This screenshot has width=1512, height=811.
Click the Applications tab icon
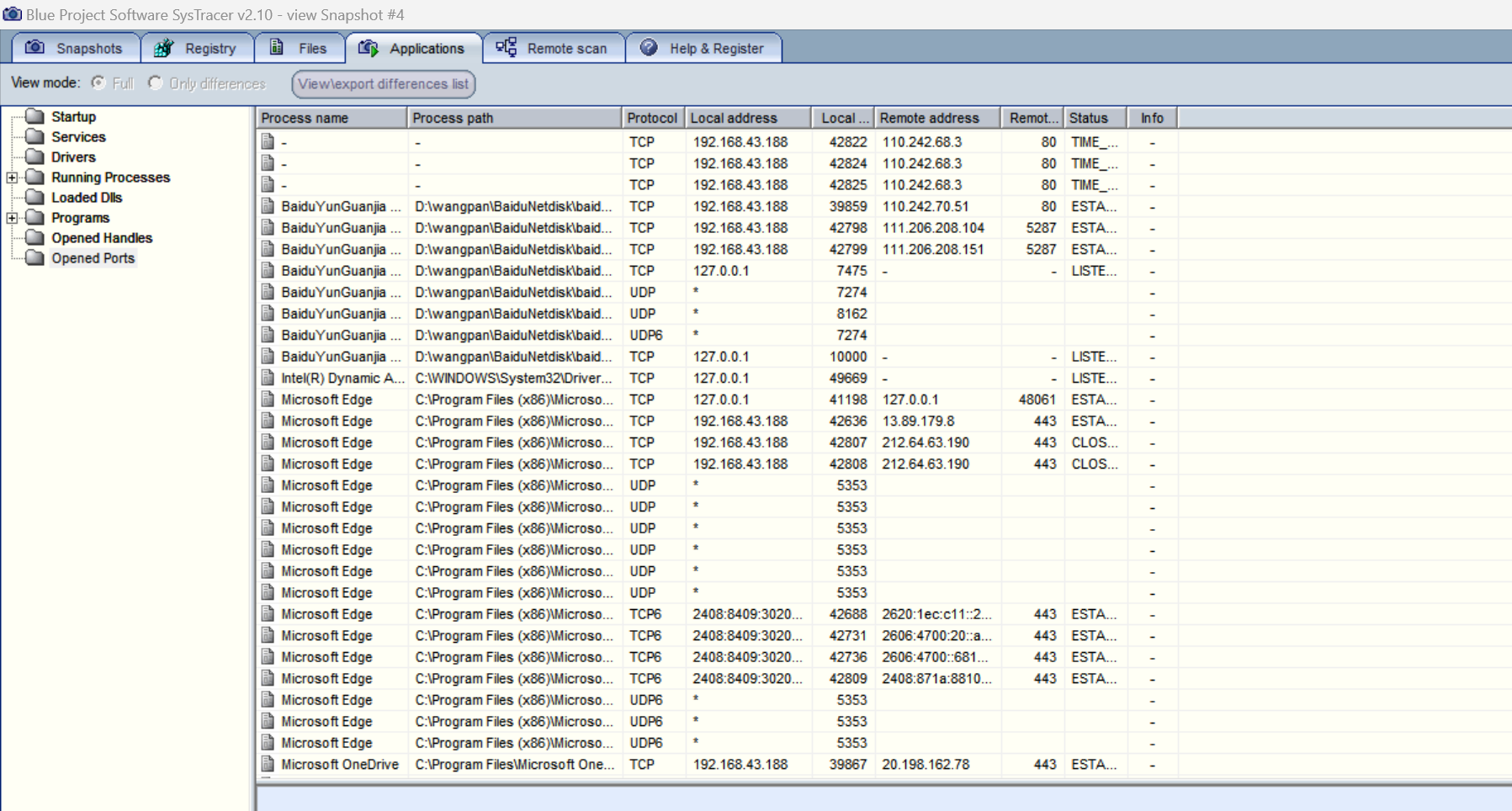(368, 48)
